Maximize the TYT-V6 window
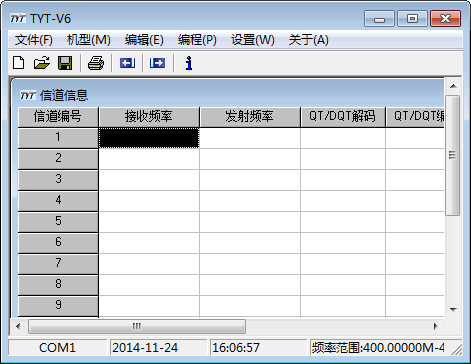The height and width of the screenshot is (364, 471). [412, 19]
